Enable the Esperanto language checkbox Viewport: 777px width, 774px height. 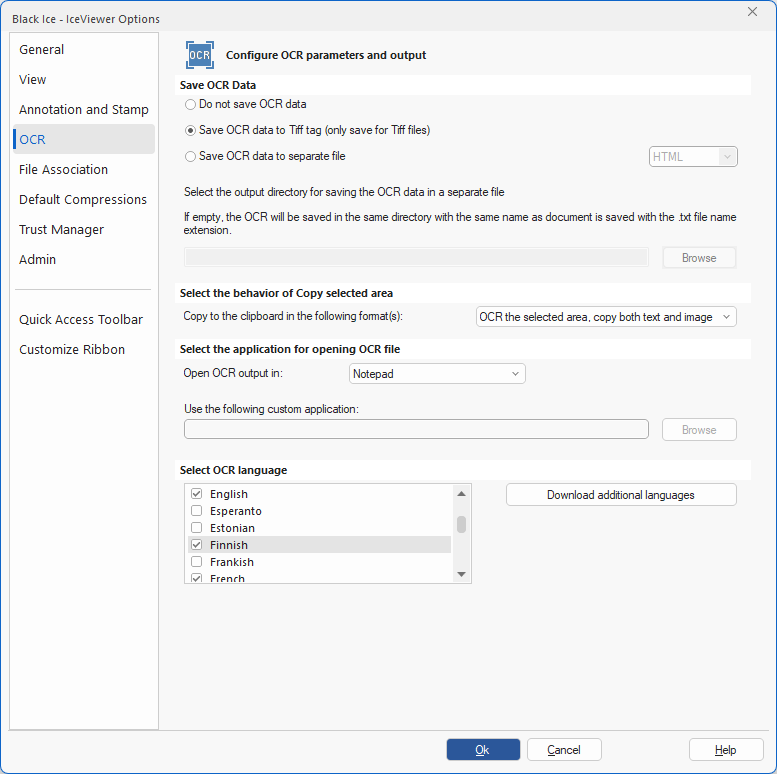pyautogui.click(x=197, y=511)
